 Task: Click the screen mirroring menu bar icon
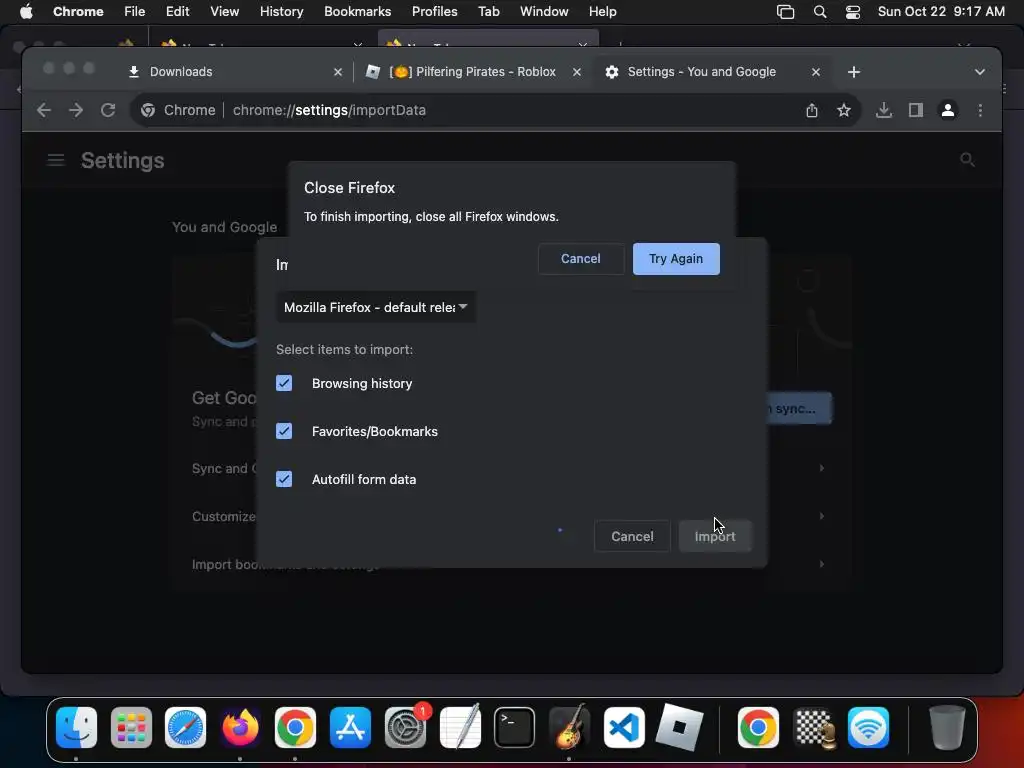point(785,12)
